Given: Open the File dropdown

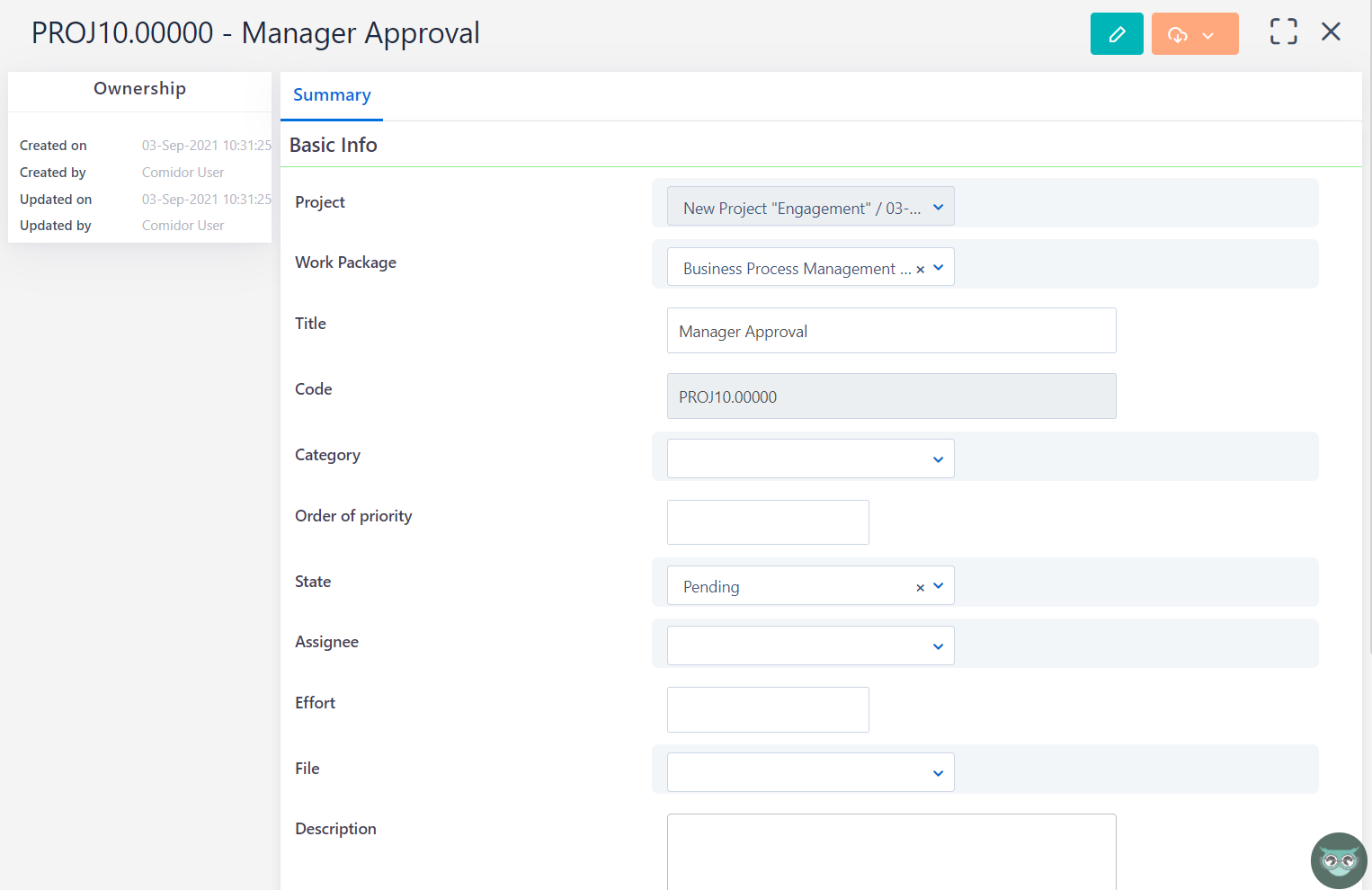Looking at the screenshot, I should [x=938, y=772].
